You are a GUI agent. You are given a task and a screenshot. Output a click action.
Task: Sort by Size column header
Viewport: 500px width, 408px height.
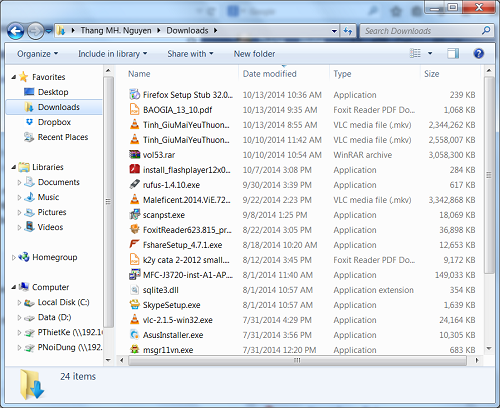[x=431, y=74]
